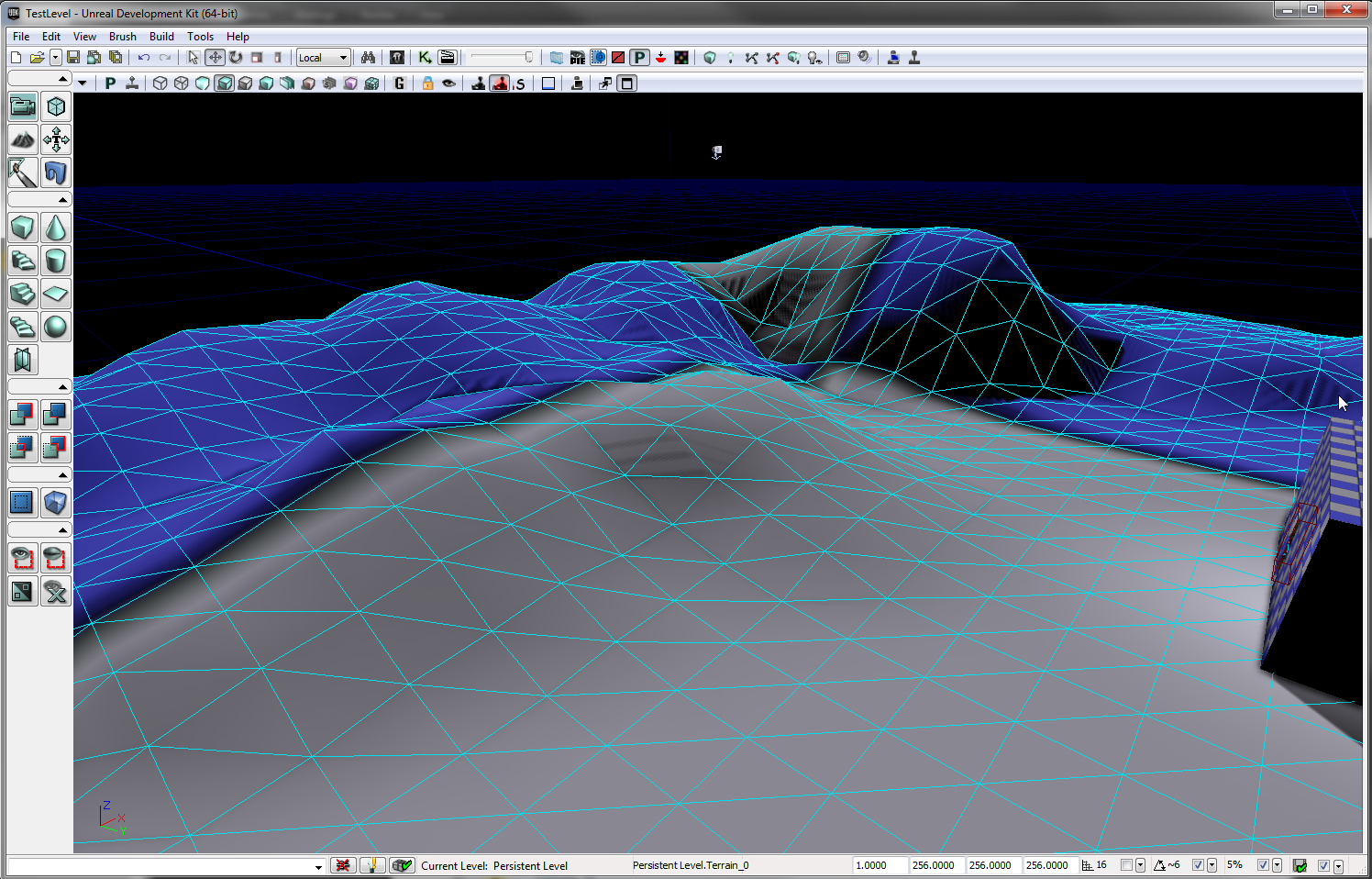
Task: Open the rotation grid size dropdown arrow
Action: point(1212,865)
